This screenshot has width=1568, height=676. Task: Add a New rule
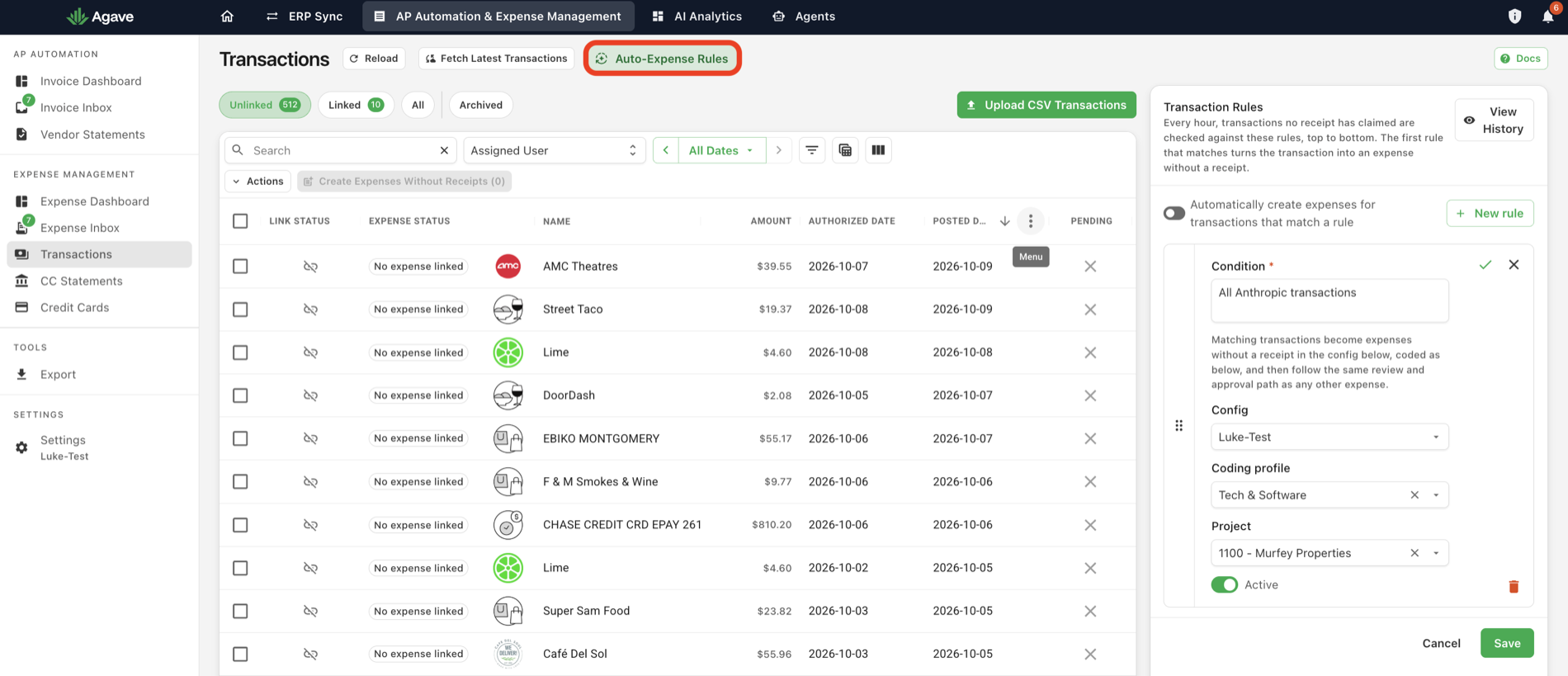[1490, 213]
